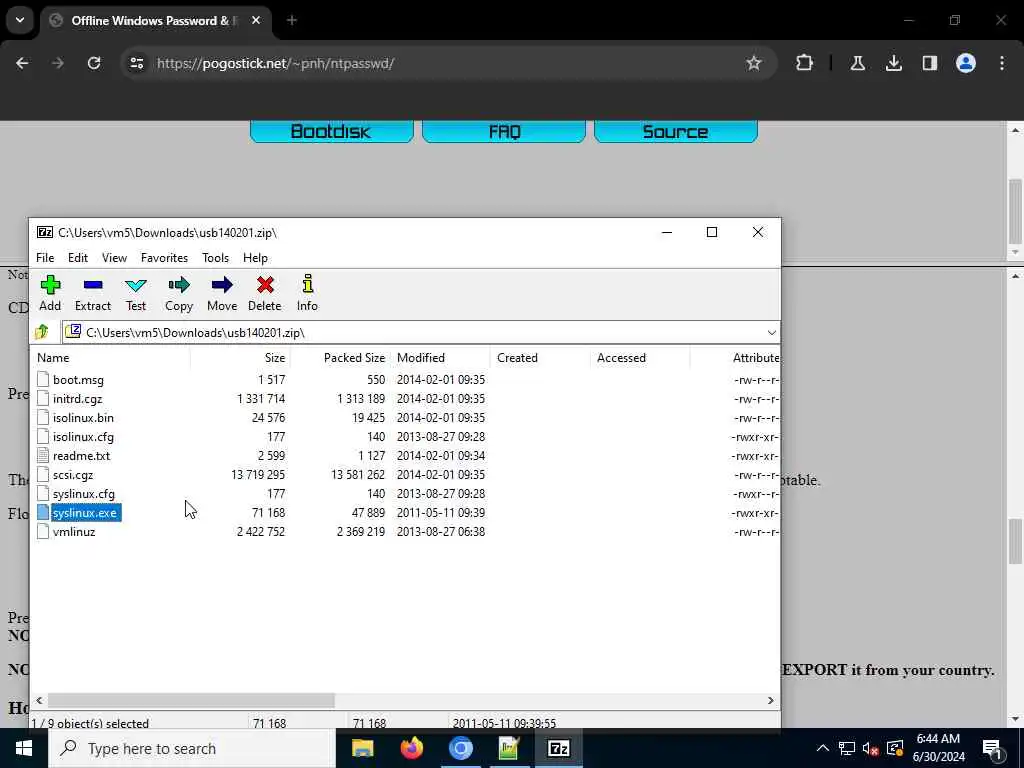The width and height of the screenshot is (1024, 768).
Task: Open the Chrome extensions puzzle icon
Action: point(805,63)
